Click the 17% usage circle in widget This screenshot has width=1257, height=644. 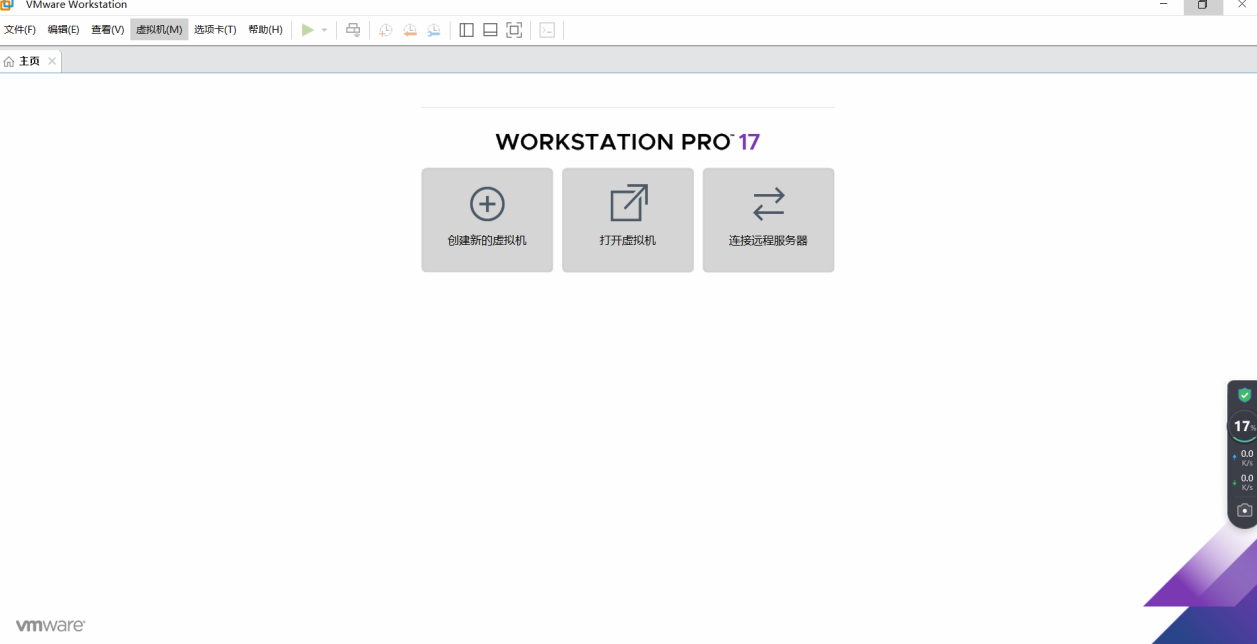coord(1243,426)
